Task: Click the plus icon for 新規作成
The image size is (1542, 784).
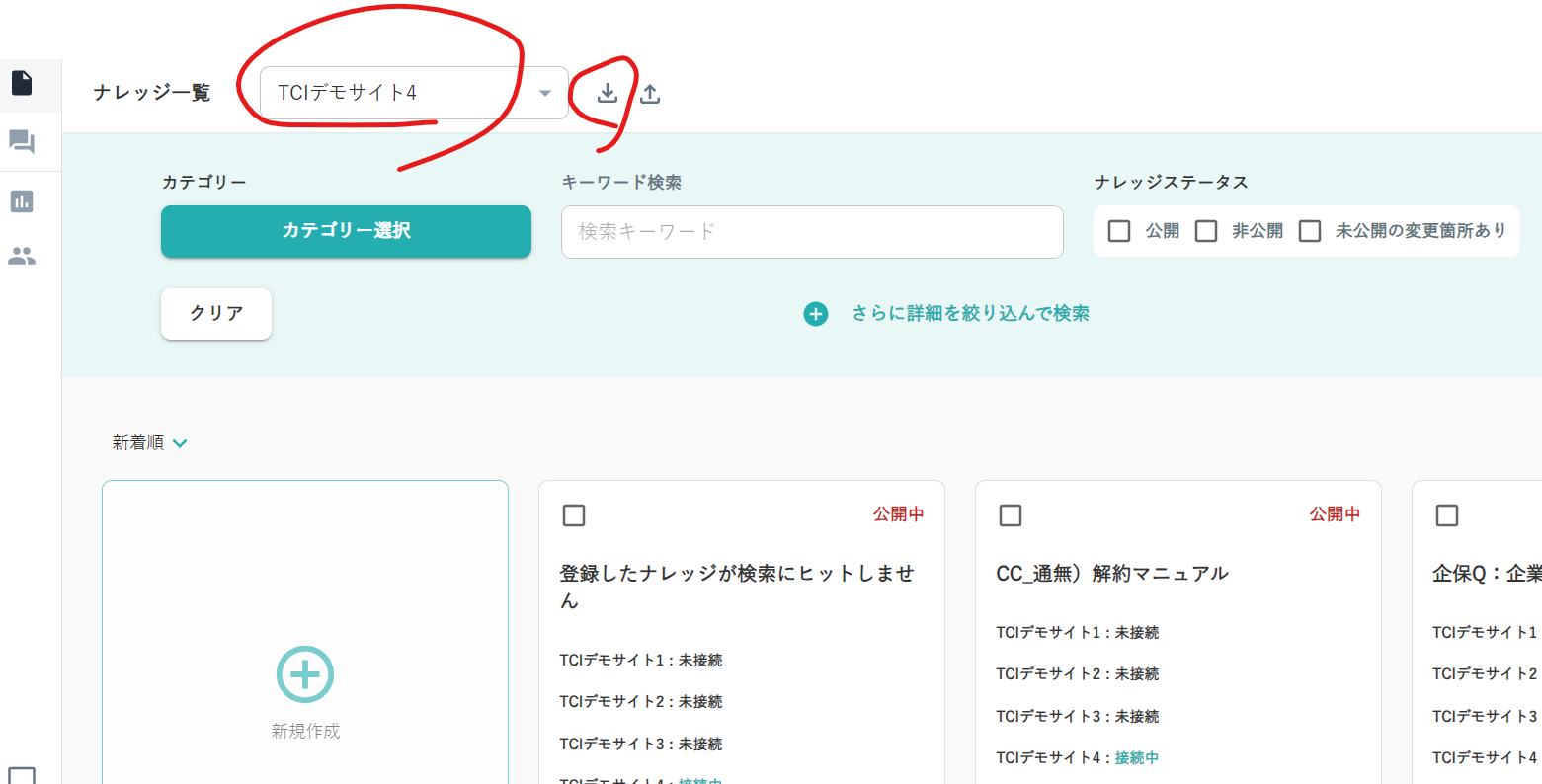Action: point(305,674)
